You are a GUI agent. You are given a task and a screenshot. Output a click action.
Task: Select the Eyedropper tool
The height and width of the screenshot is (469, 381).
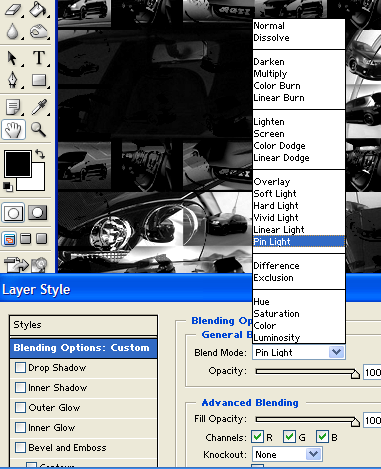pyautogui.click(x=39, y=107)
